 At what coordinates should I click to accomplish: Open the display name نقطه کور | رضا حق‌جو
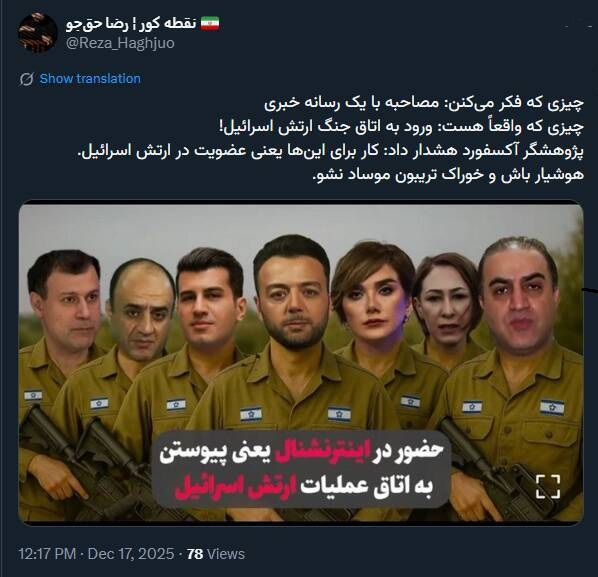[x=131, y=24]
